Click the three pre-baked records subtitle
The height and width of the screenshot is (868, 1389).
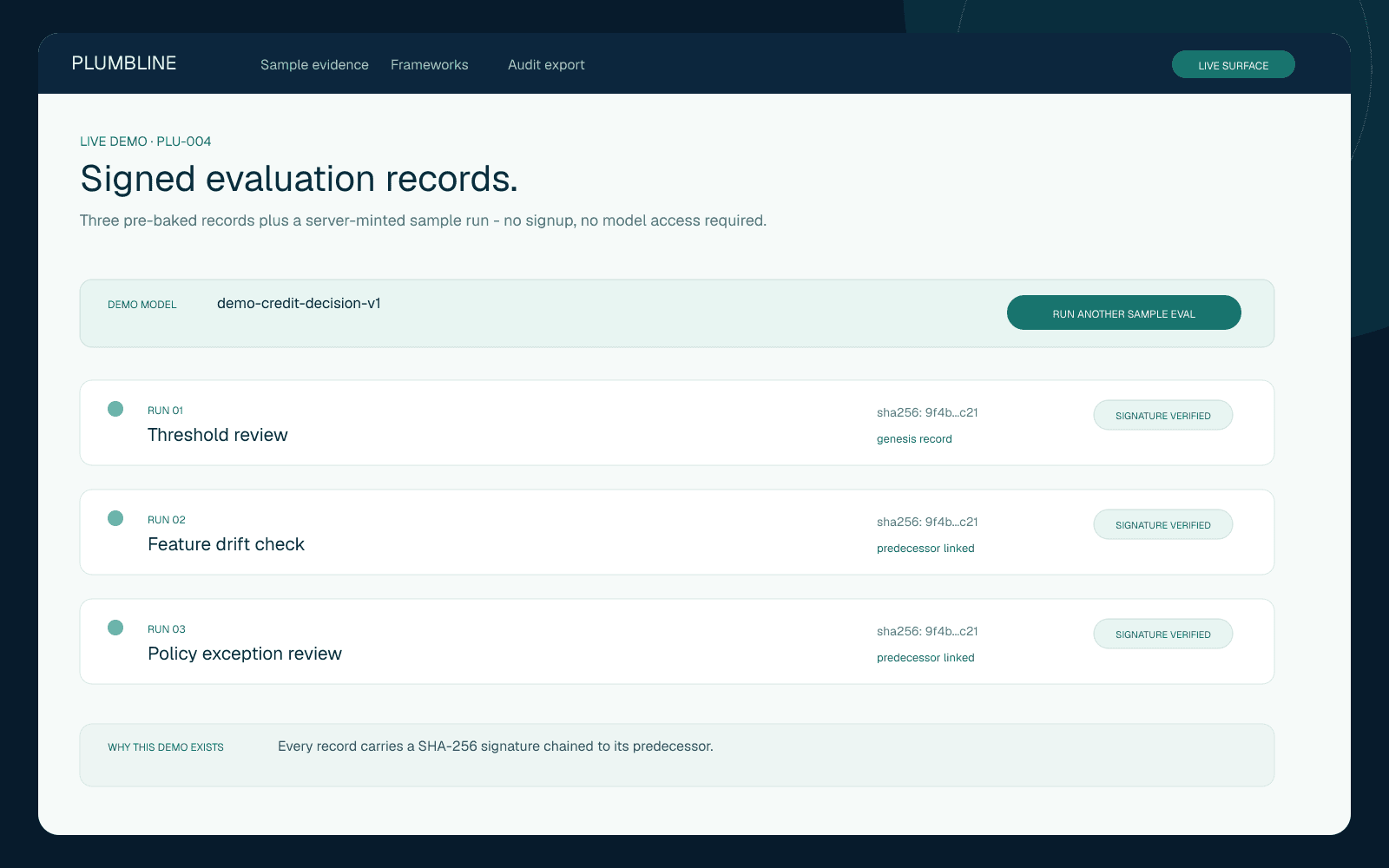pos(423,220)
